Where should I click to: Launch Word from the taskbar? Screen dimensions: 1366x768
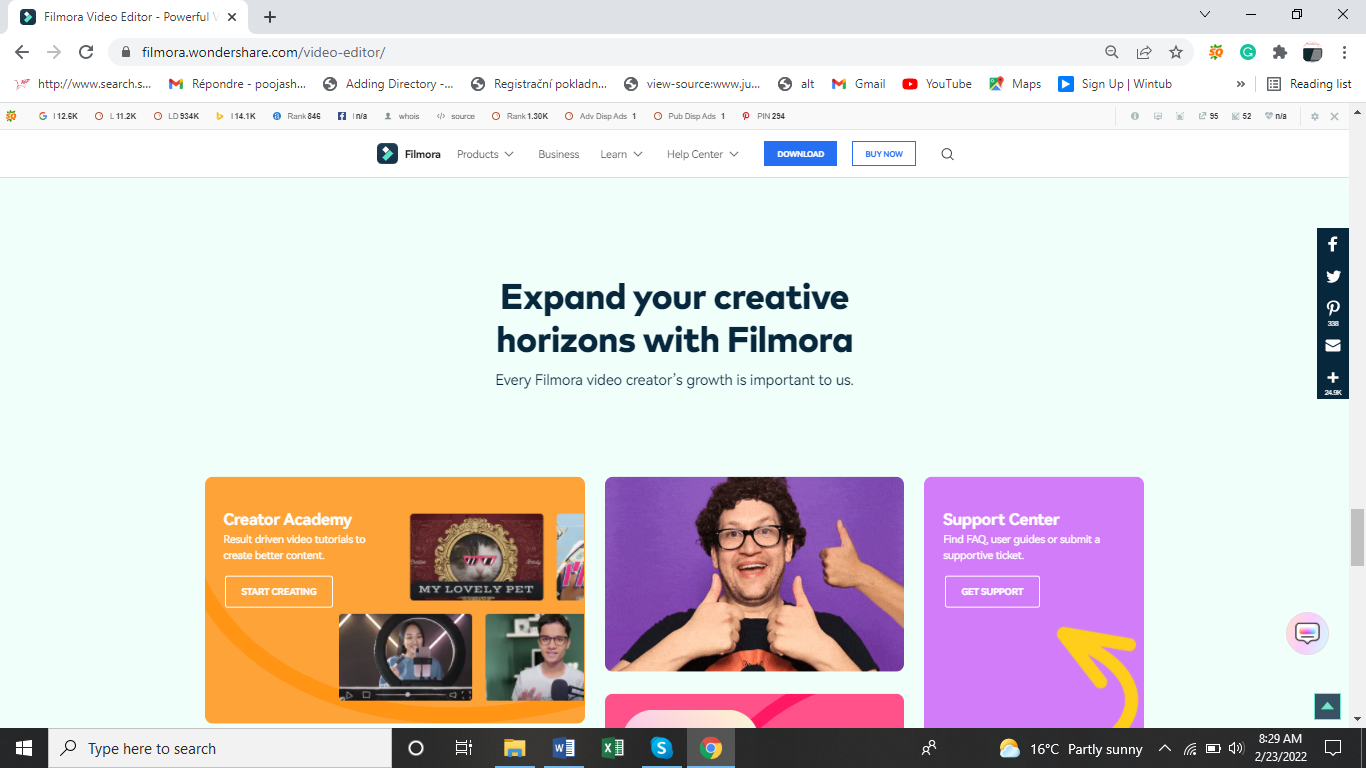[x=564, y=748]
